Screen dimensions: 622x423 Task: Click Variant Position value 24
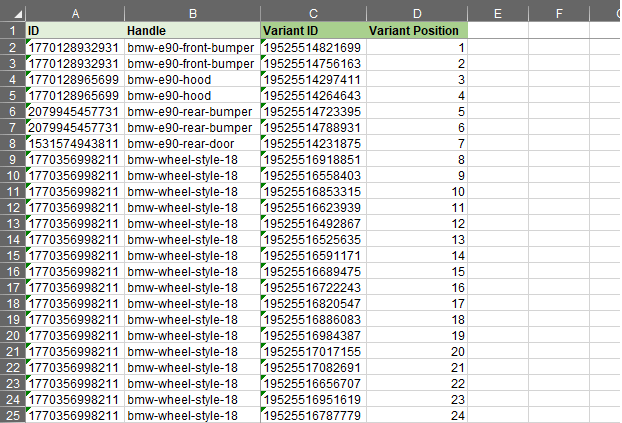pyautogui.click(x=417, y=415)
